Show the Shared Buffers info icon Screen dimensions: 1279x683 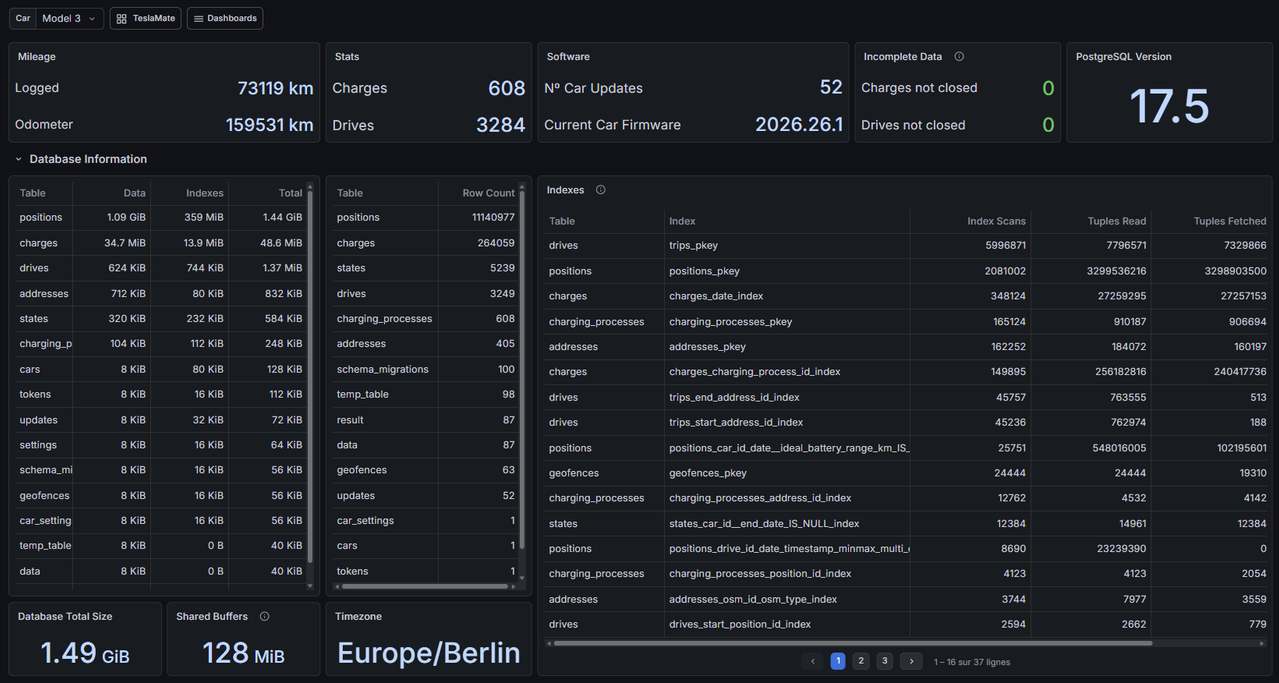coord(265,617)
